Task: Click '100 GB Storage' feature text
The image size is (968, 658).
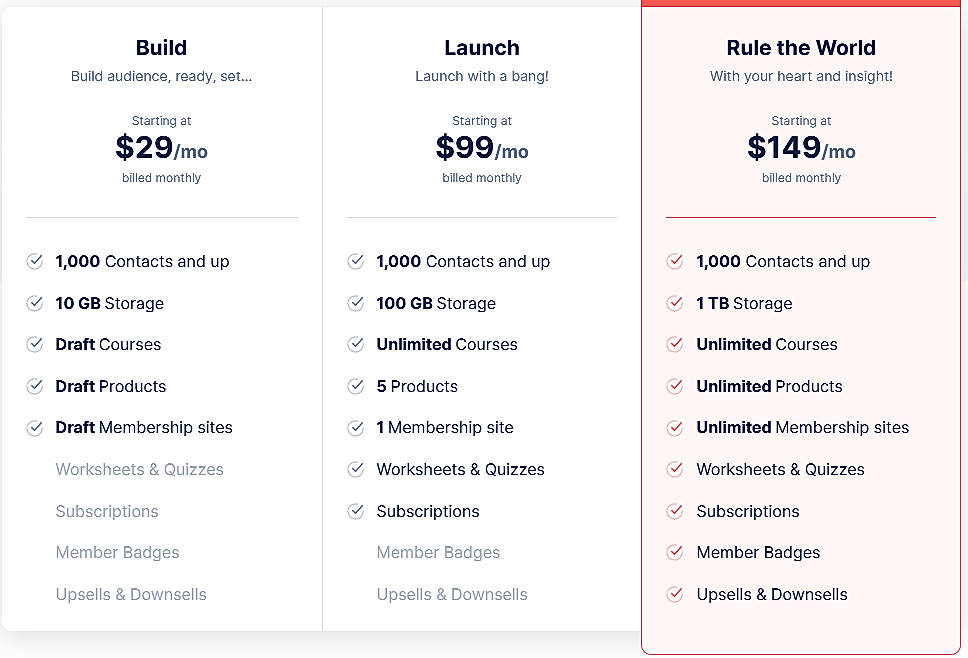Action: pyautogui.click(x=436, y=303)
